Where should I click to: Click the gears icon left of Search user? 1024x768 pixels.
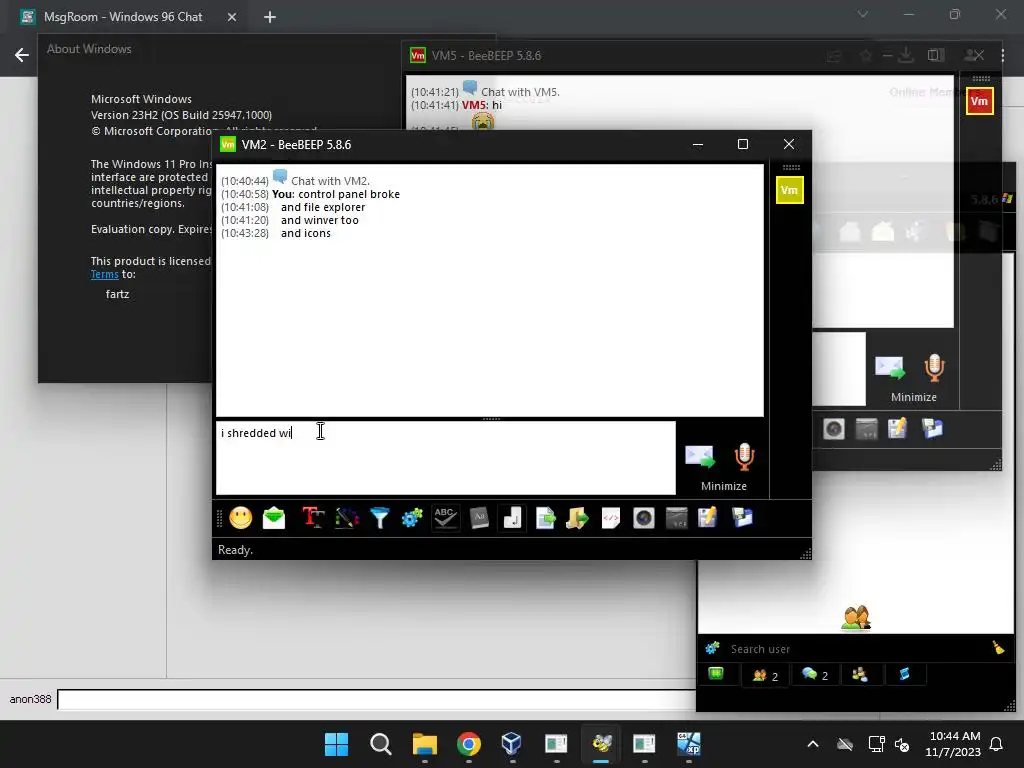point(712,648)
